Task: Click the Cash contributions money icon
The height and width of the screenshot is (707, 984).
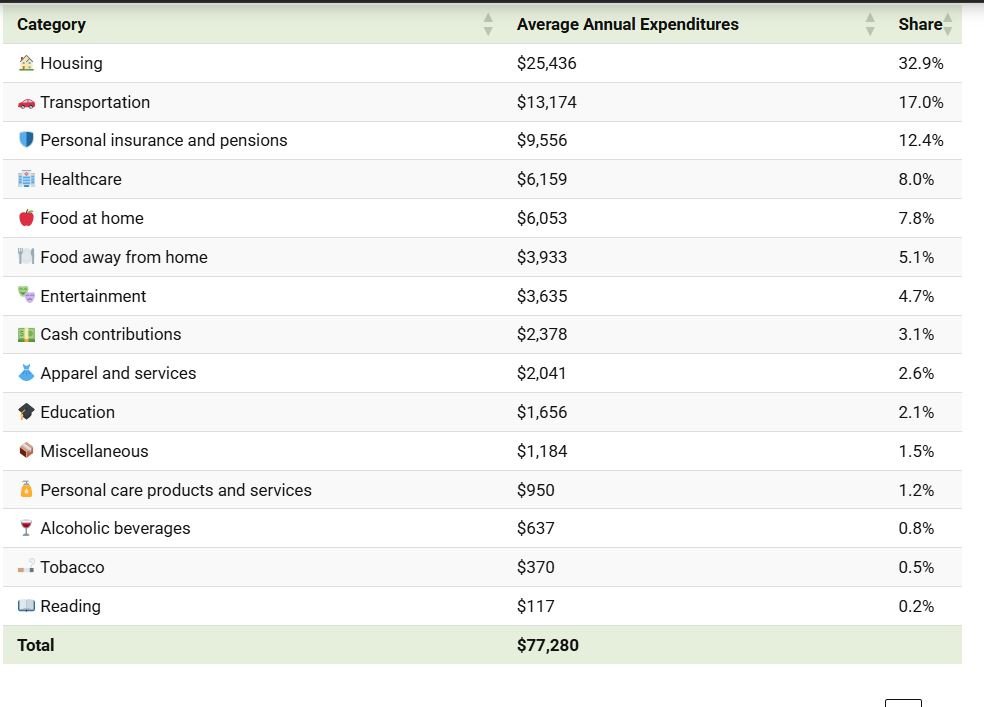Action: tap(27, 334)
